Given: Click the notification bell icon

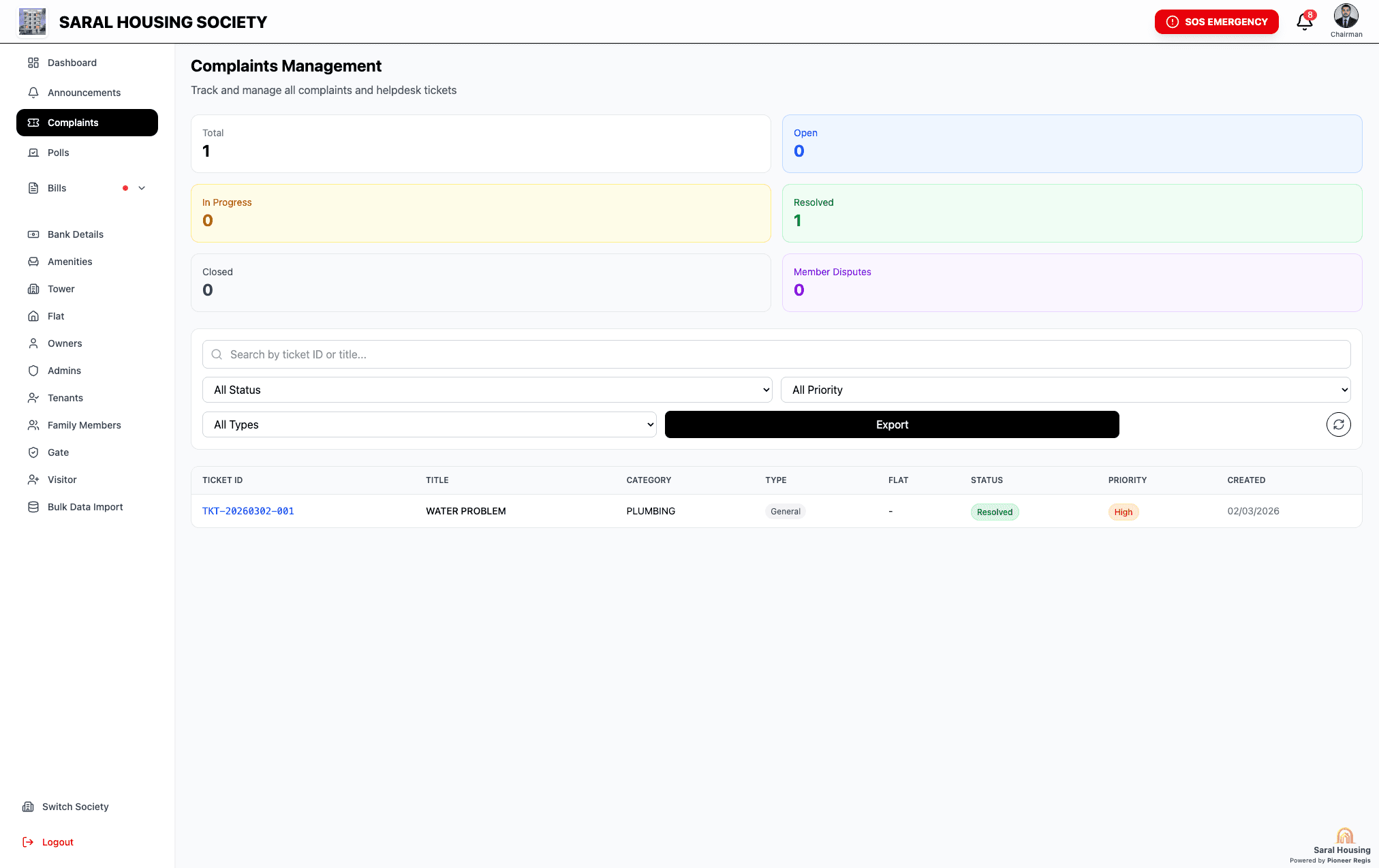Looking at the screenshot, I should click(x=1304, y=22).
